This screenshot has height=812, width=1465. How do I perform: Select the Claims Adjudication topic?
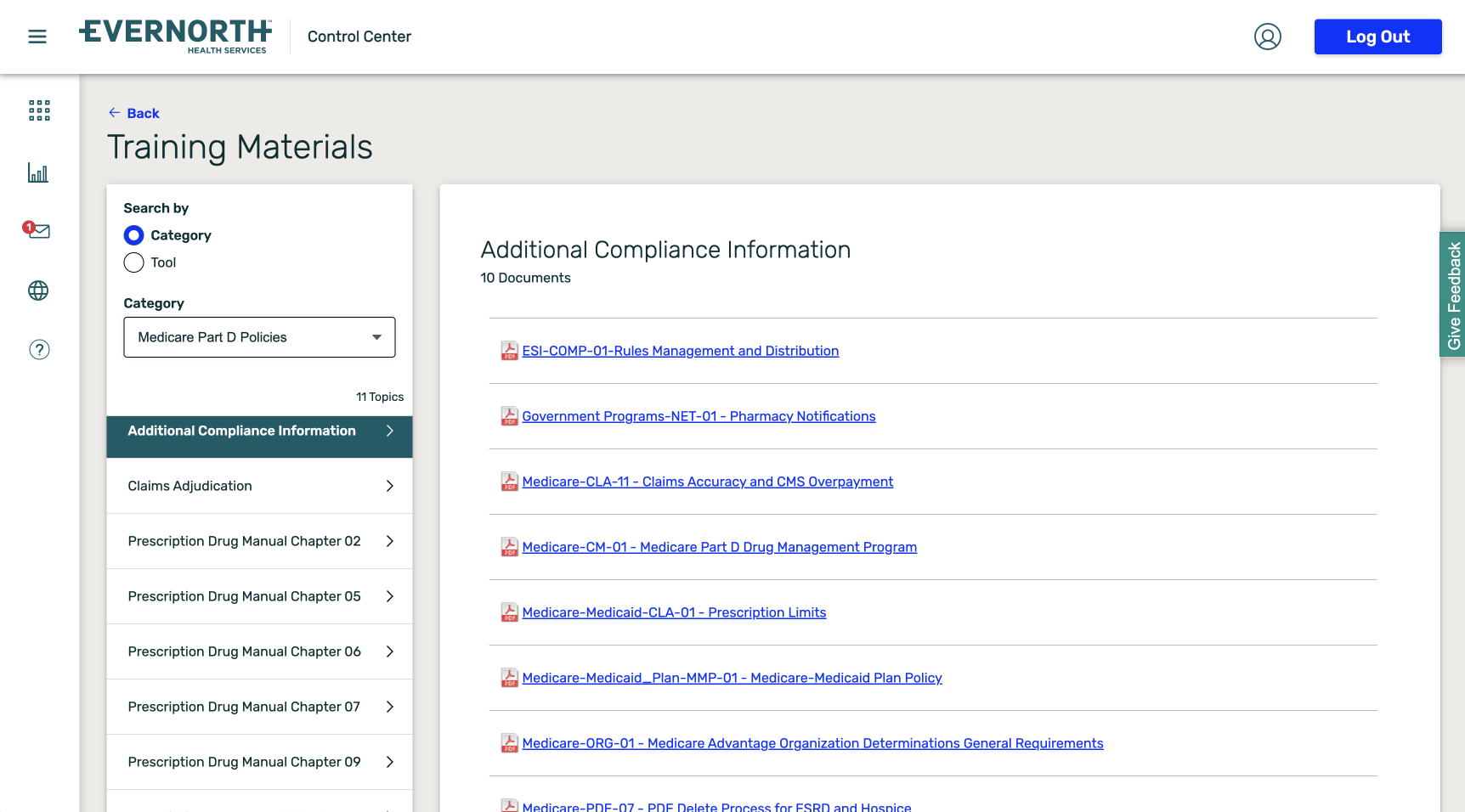(259, 486)
